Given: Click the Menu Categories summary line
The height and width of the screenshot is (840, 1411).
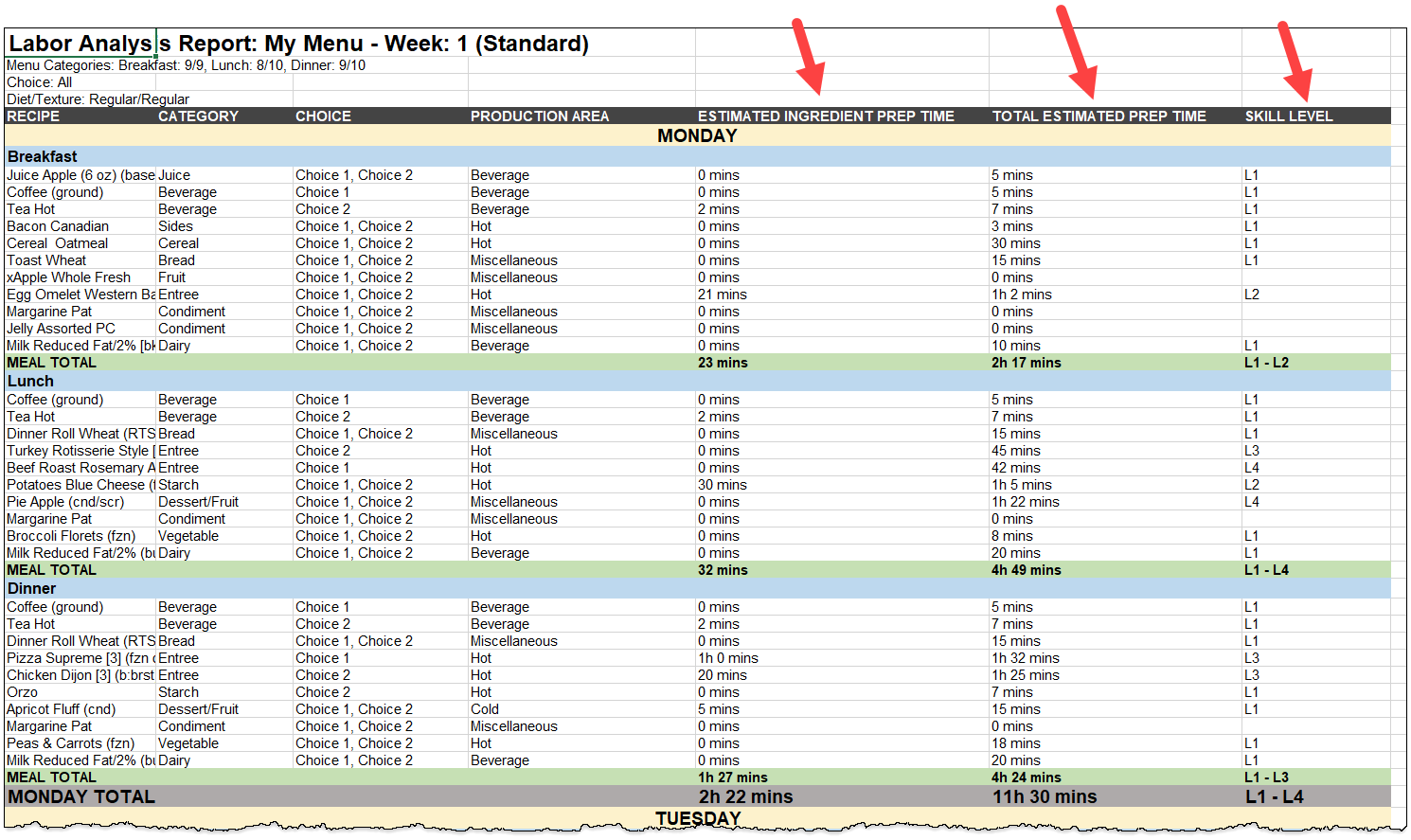Looking at the screenshot, I should pos(186,65).
